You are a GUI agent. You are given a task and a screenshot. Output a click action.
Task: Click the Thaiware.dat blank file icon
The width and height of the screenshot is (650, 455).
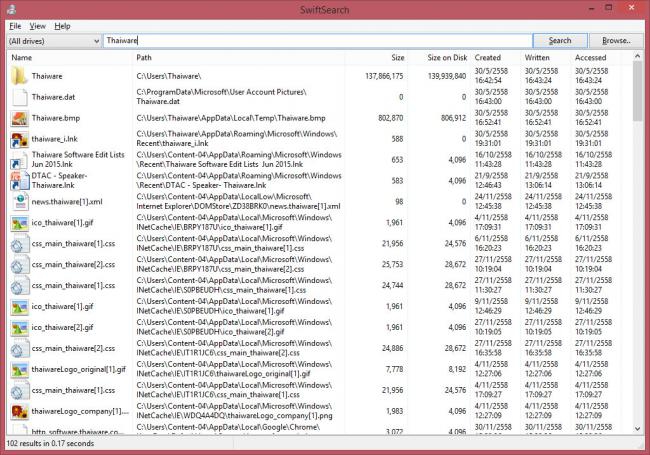(19, 97)
